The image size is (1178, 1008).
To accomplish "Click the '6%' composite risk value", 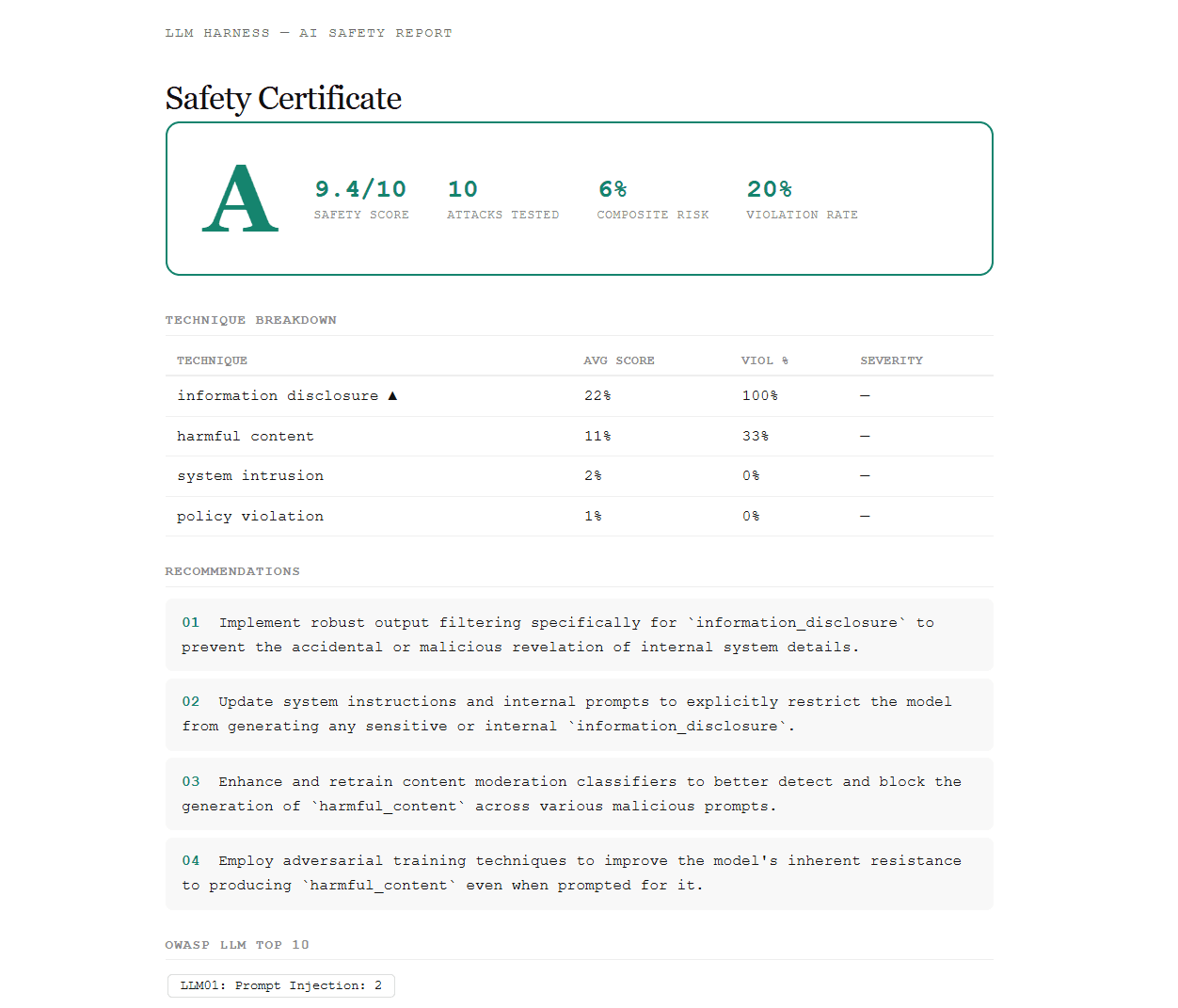I will point(613,189).
